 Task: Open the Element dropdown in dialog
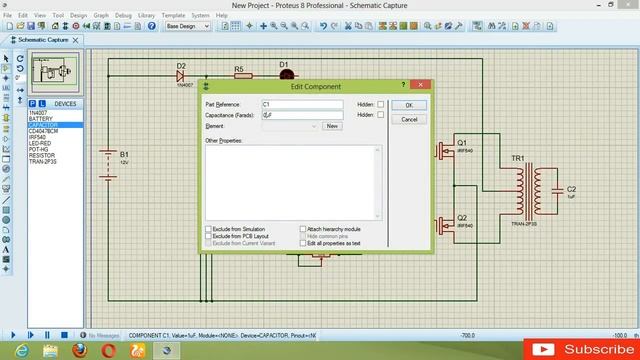(290, 126)
